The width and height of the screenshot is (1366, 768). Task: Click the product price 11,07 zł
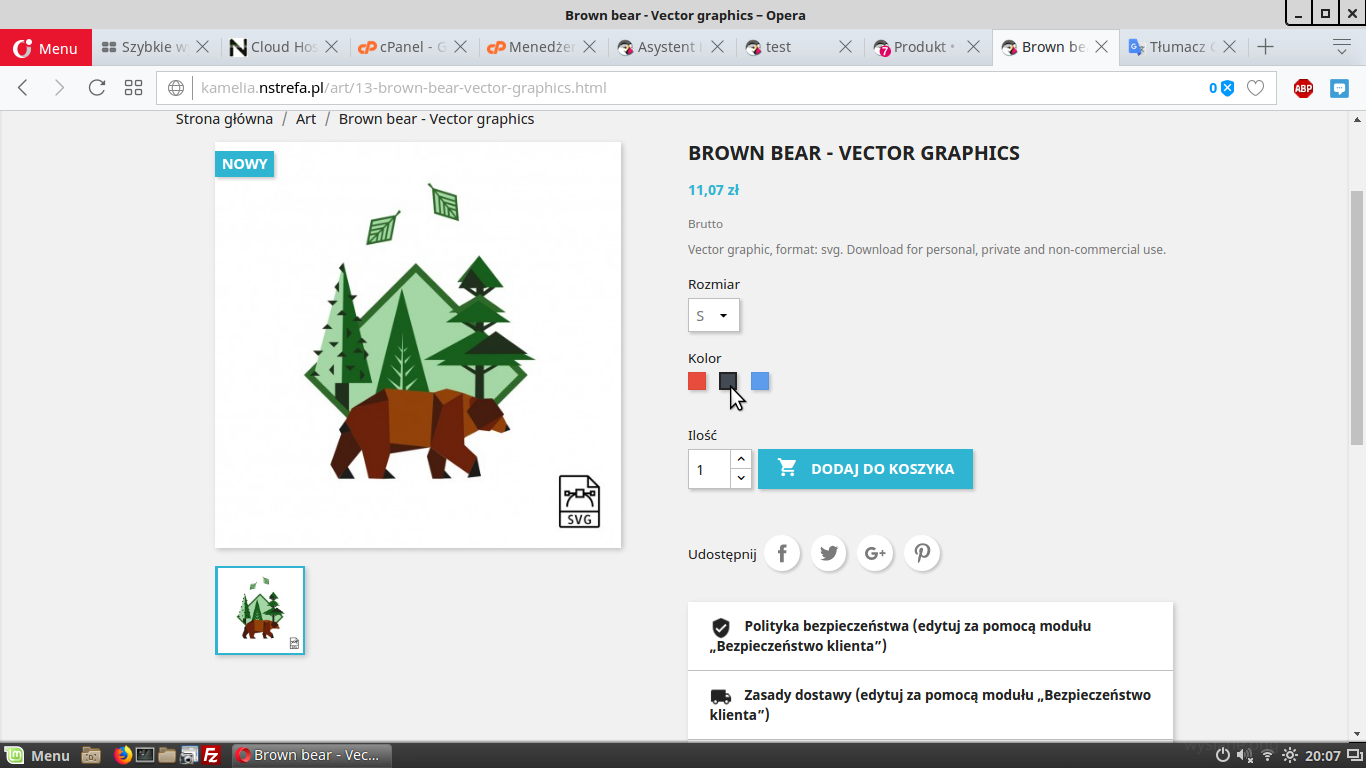point(713,190)
